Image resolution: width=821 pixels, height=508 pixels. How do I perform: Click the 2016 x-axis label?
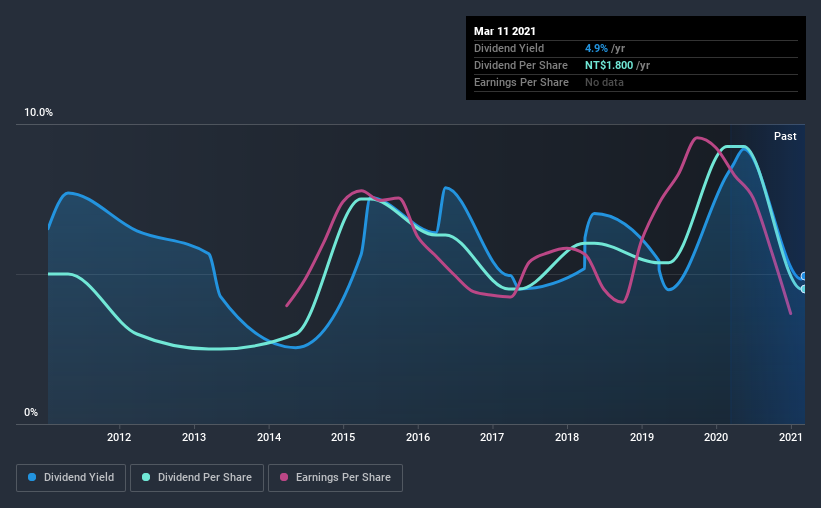[418, 437]
